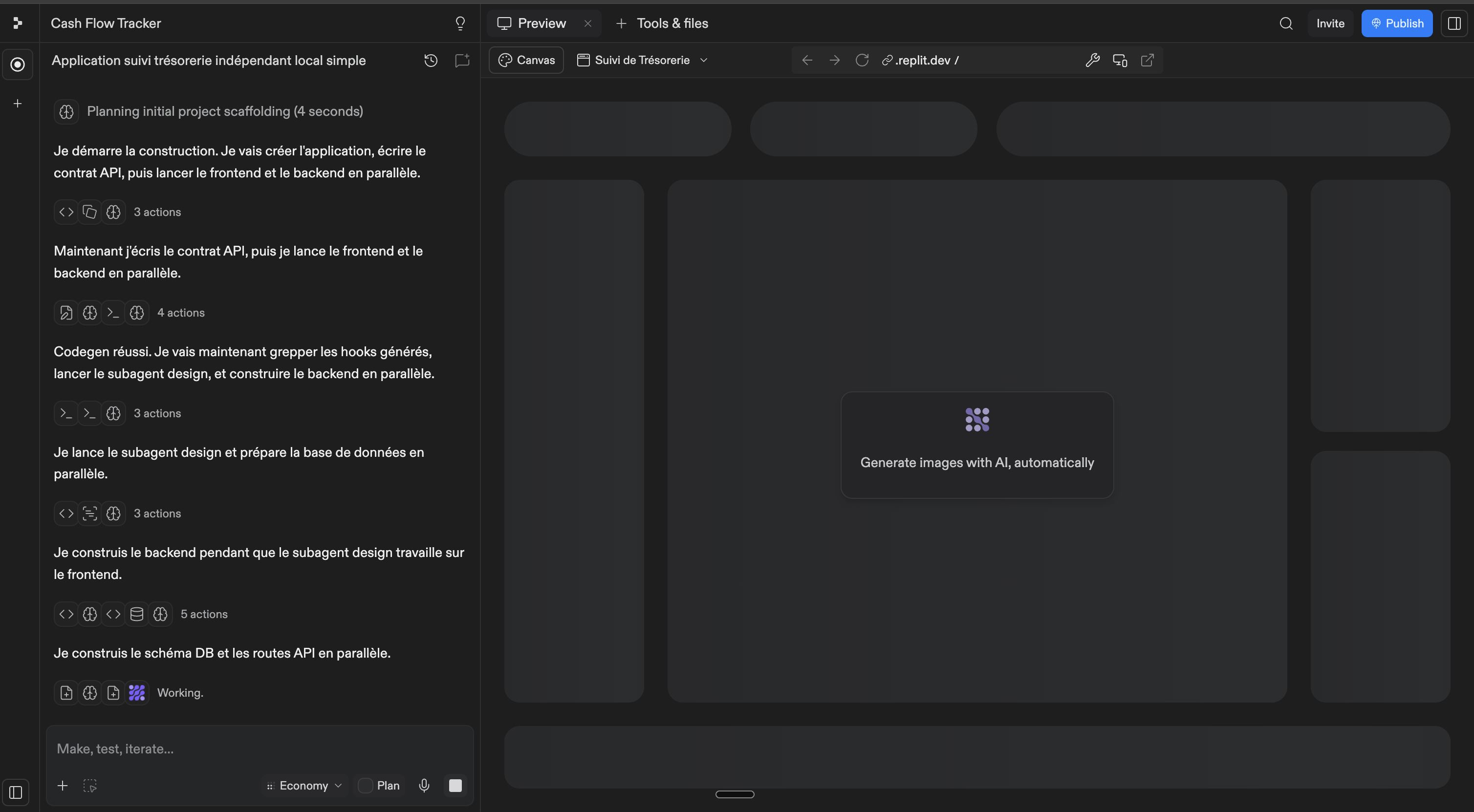
Task: Click Generate images with AI card
Action: pyautogui.click(x=977, y=445)
